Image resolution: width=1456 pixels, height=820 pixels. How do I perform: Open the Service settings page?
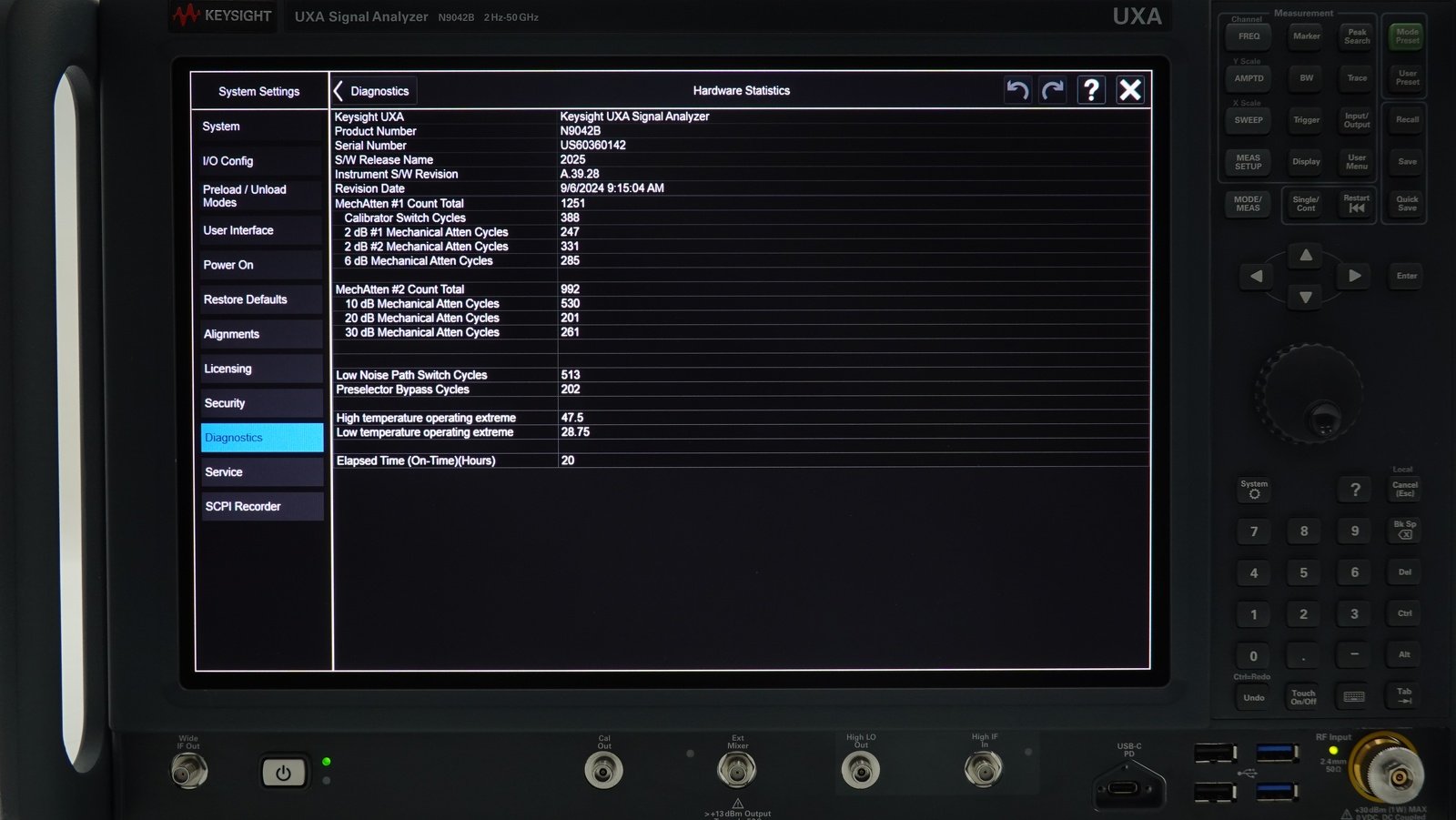[x=262, y=472]
